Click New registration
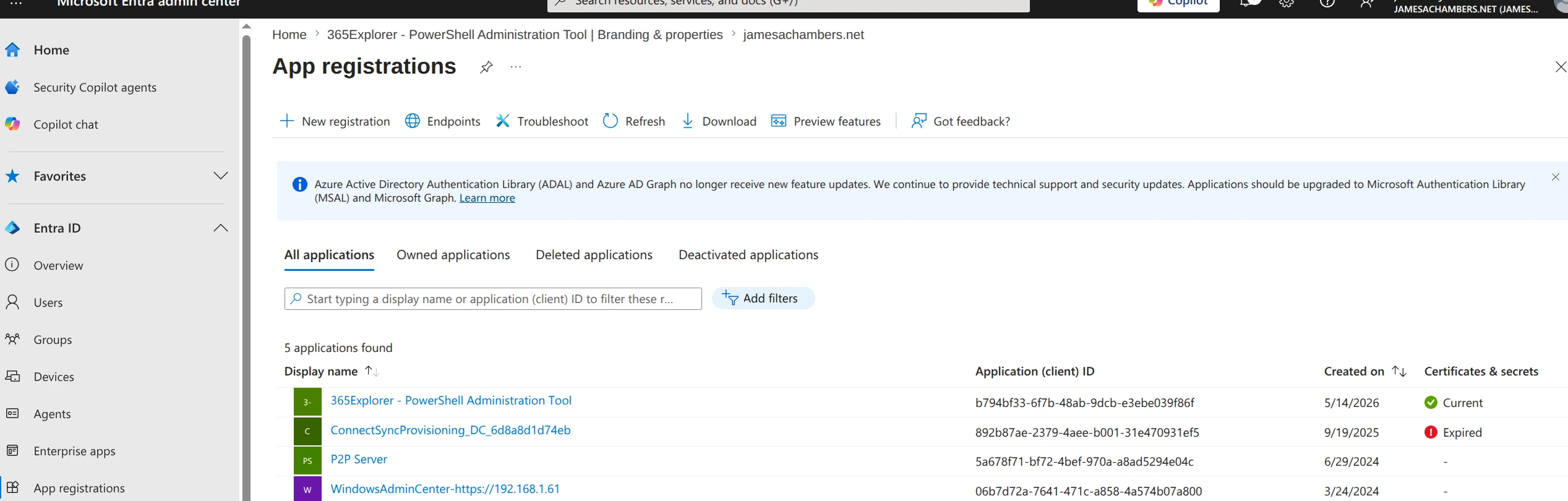This screenshot has width=1568, height=501. tap(335, 121)
